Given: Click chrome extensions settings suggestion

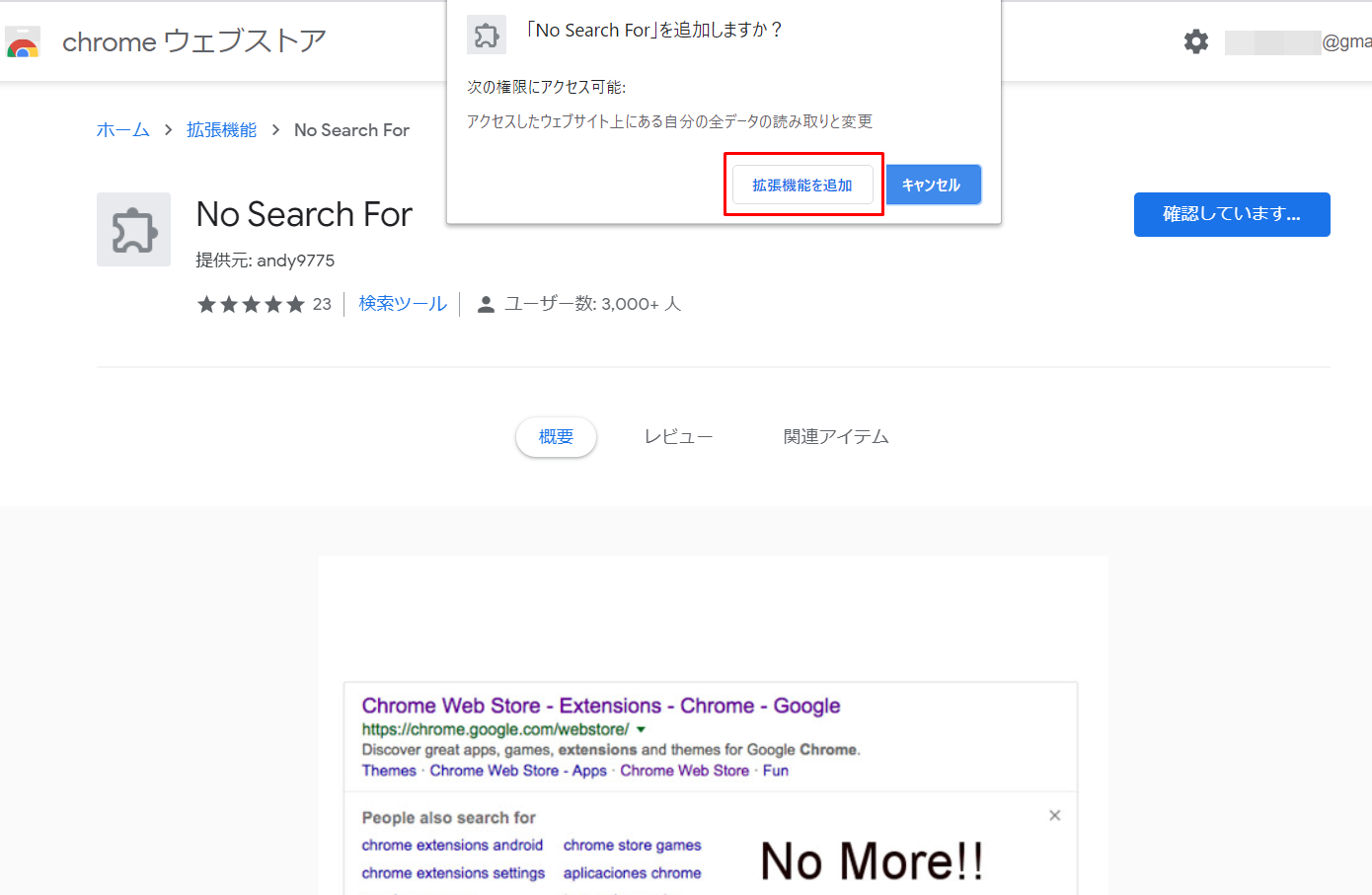Looking at the screenshot, I should pyautogui.click(x=453, y=873).
